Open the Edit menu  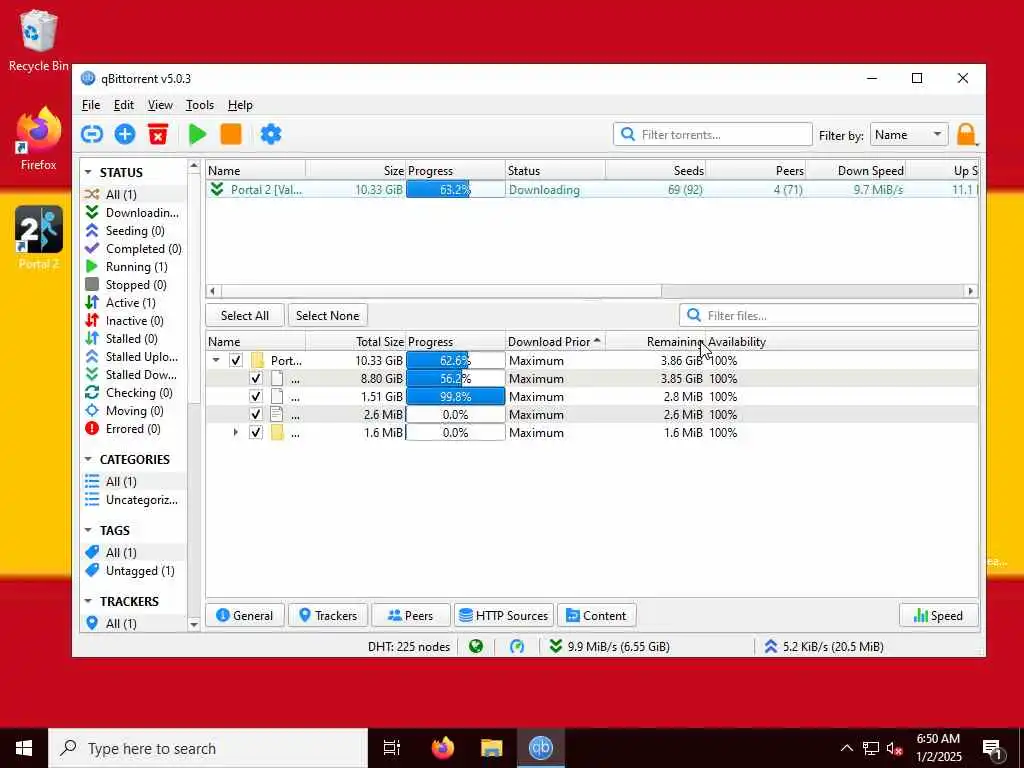[x=123, y=104]
